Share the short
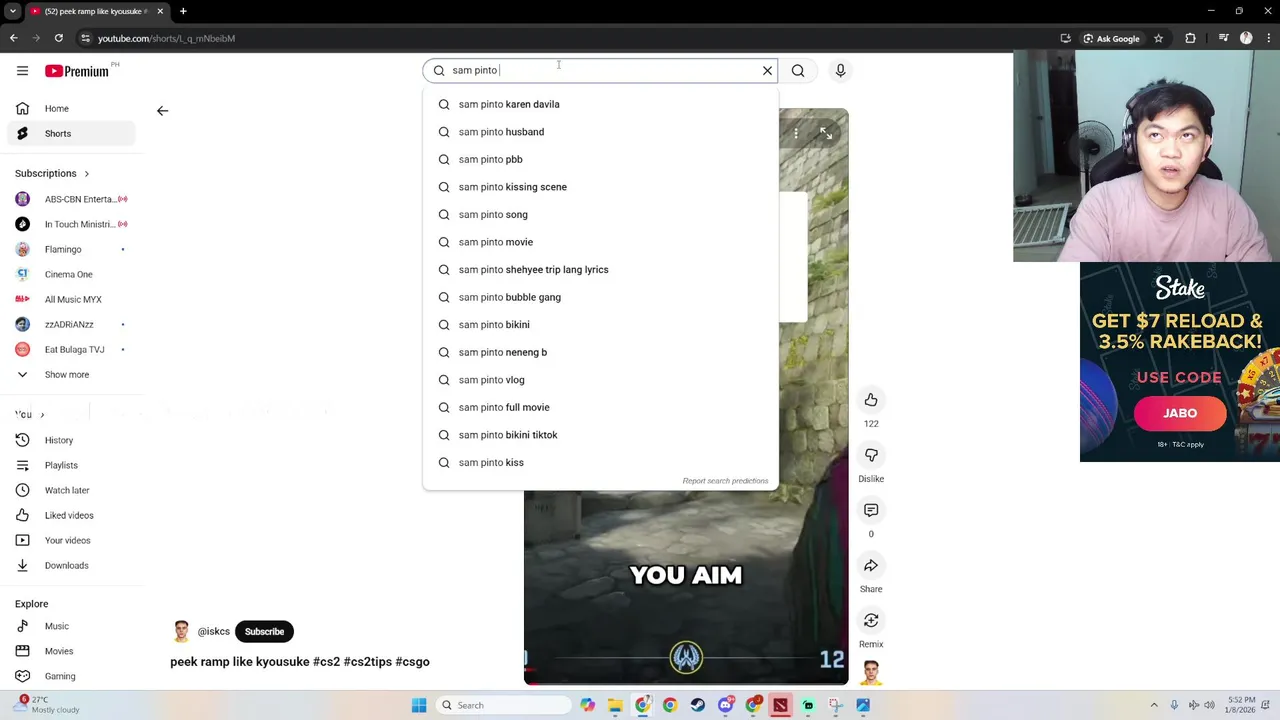 pos(871,565)
